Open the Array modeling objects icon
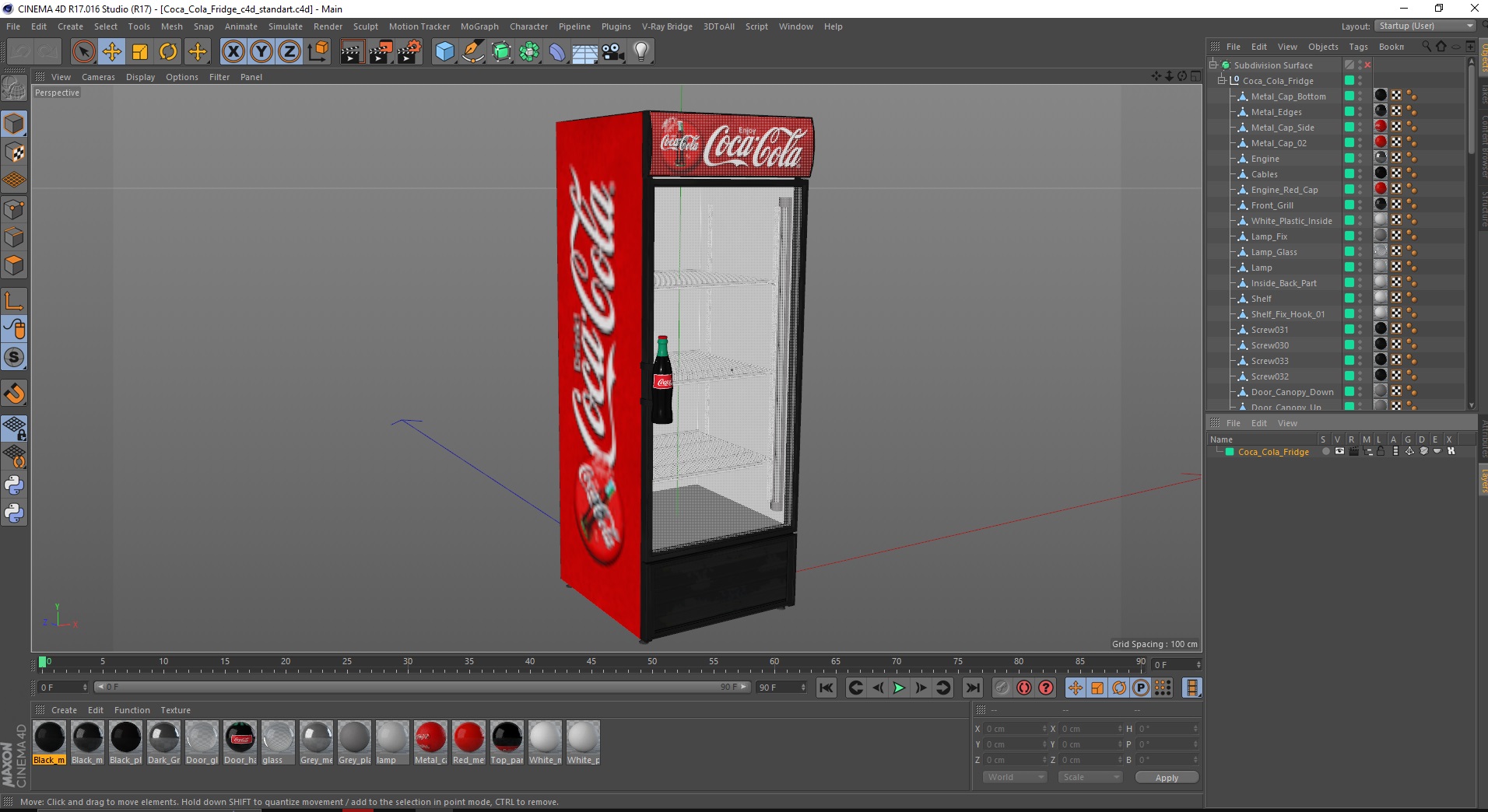 pyautogui.click(x=529, y=52)
